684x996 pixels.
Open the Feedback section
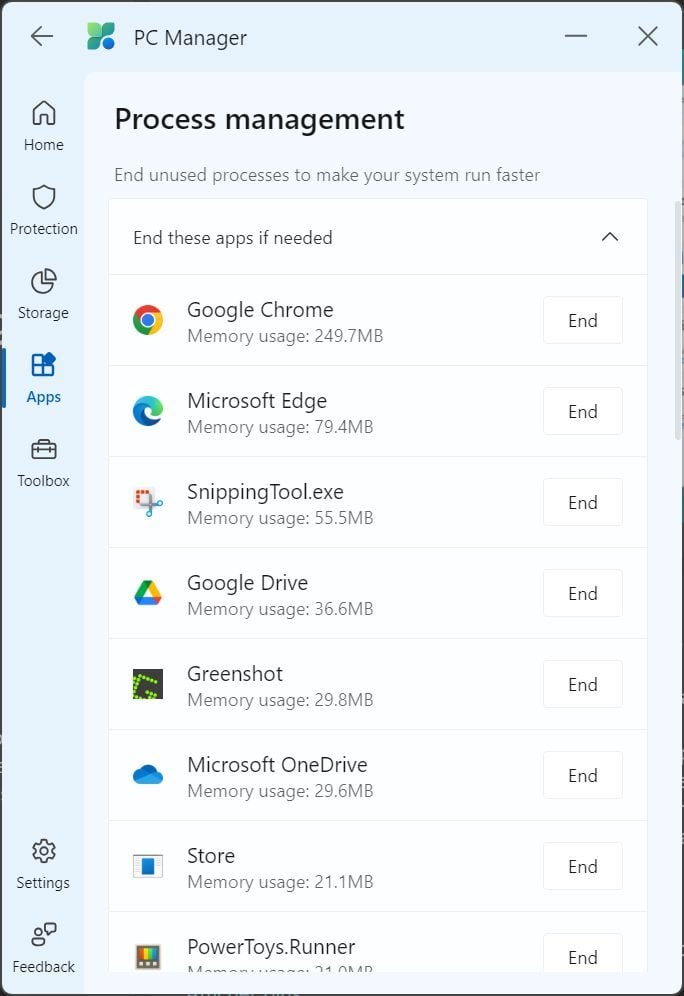coord(43,948)
